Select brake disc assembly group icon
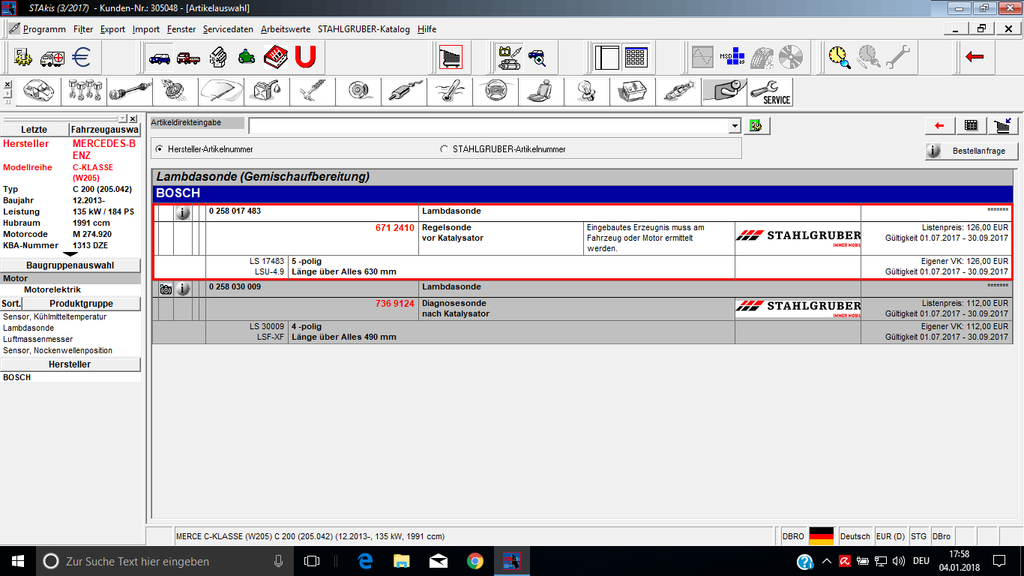The height and width of the screenshot is (576, 1024). (x=359, y=91)
